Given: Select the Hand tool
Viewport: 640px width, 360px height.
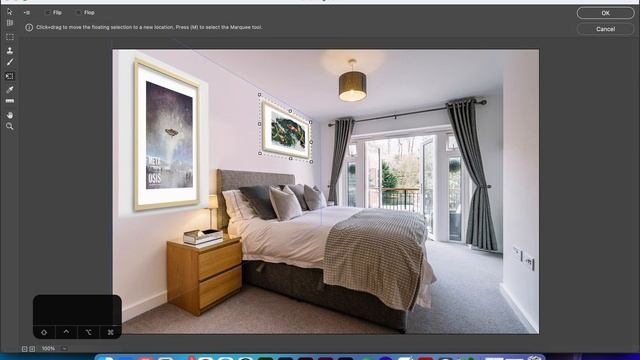Looking at the screenshot, I should (9, 115).
